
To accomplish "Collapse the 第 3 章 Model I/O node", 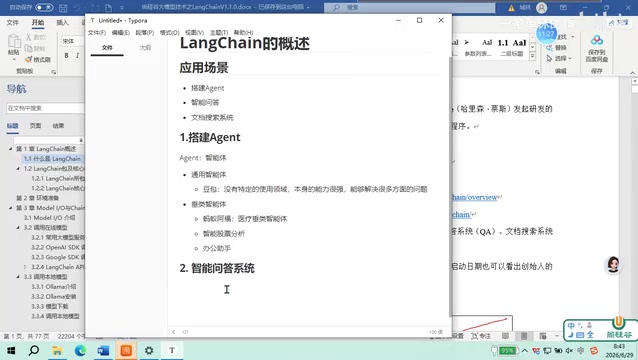I will pyautogui.click(x=11, y=208).
